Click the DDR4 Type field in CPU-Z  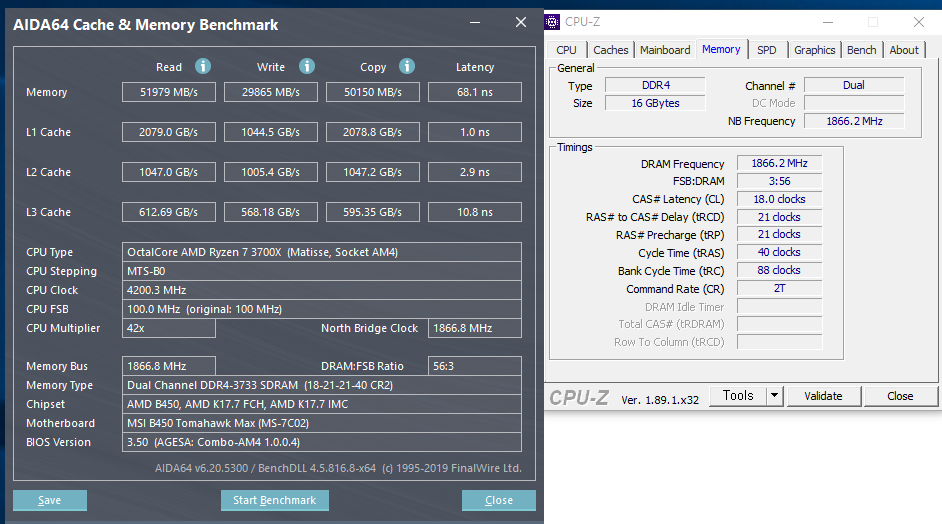pos(655,85)
